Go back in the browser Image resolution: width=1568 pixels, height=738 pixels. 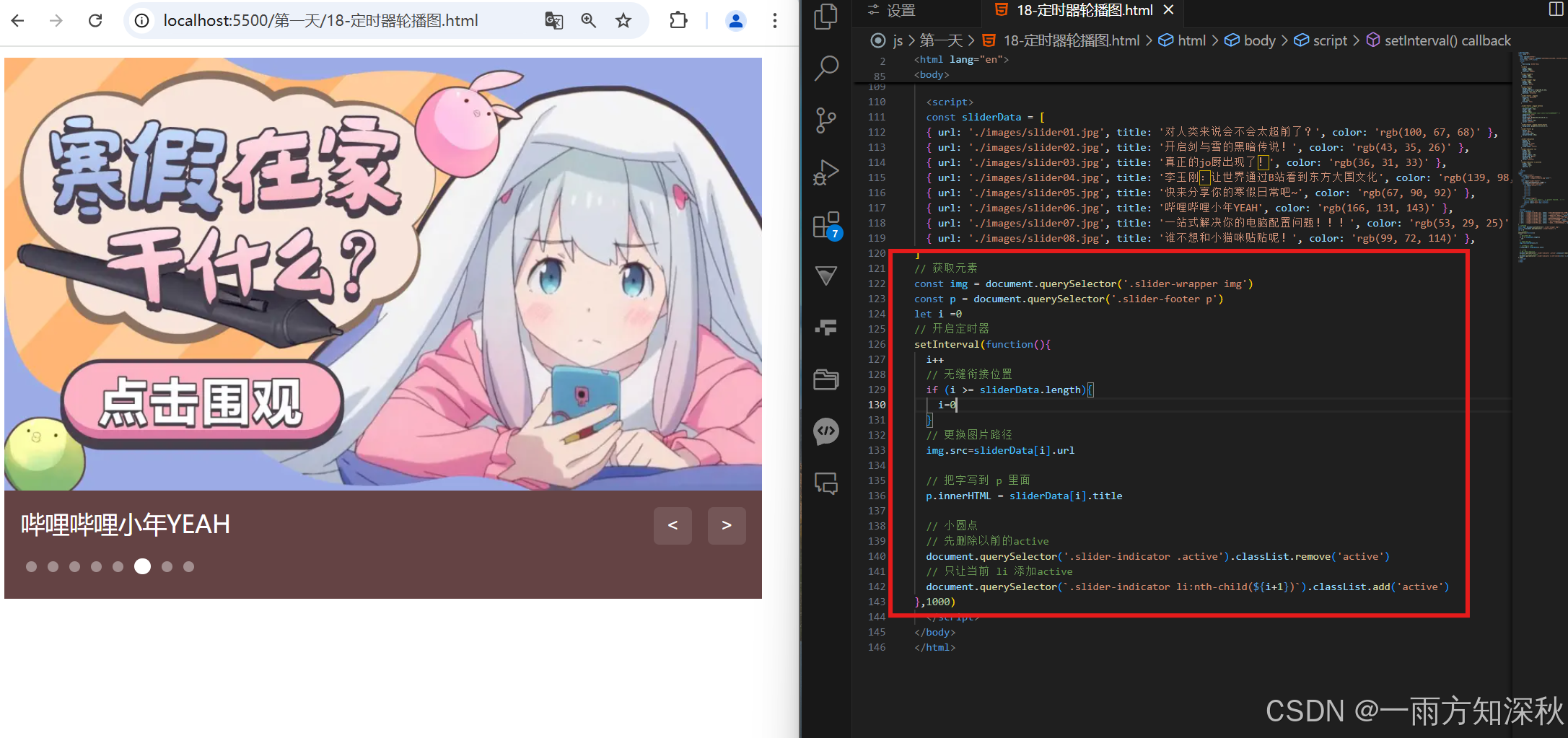point(18,21)
